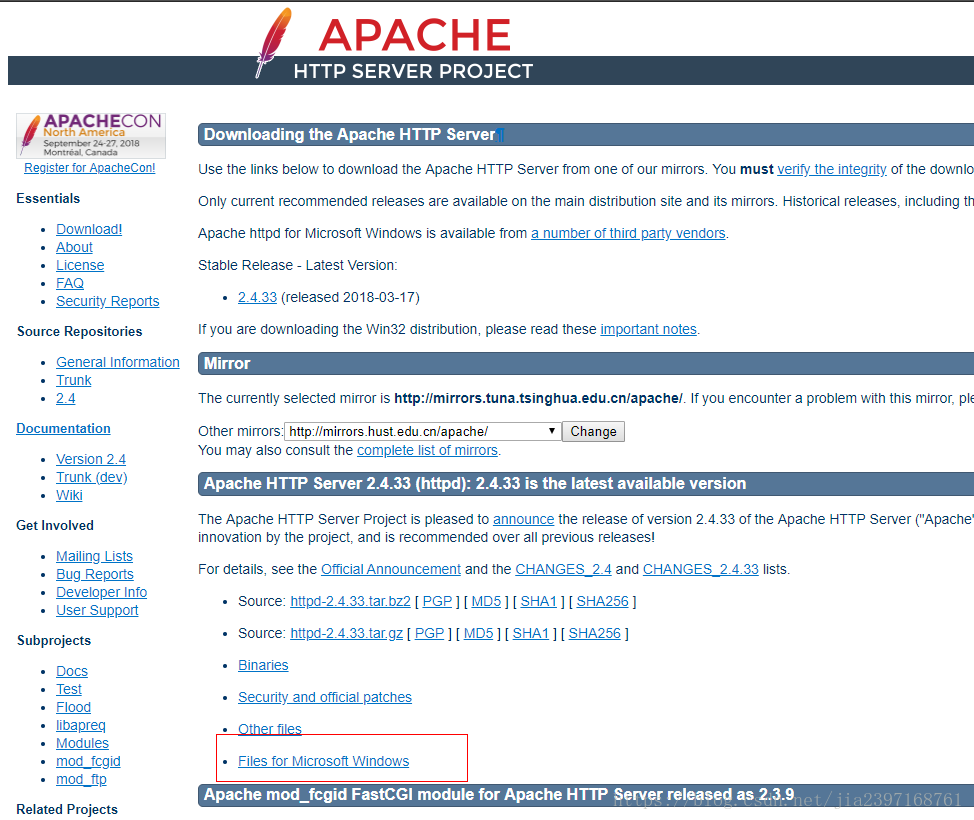Image resolution: width=974 pixels, height=820 pixels.
Task: Open the Download! sidebar link
Action: pos(89,229)
